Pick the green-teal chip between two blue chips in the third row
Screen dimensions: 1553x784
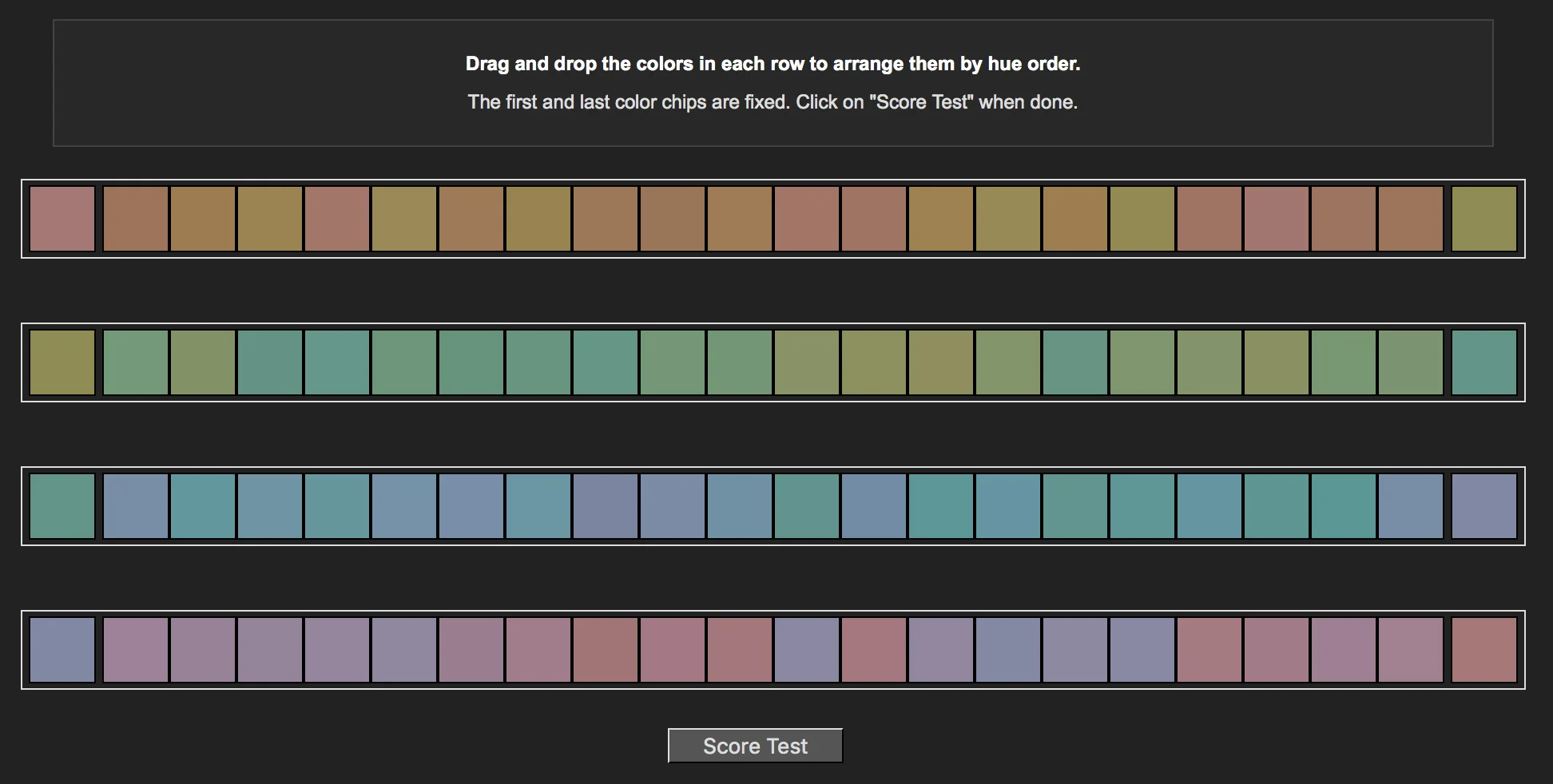coord(807,506)
